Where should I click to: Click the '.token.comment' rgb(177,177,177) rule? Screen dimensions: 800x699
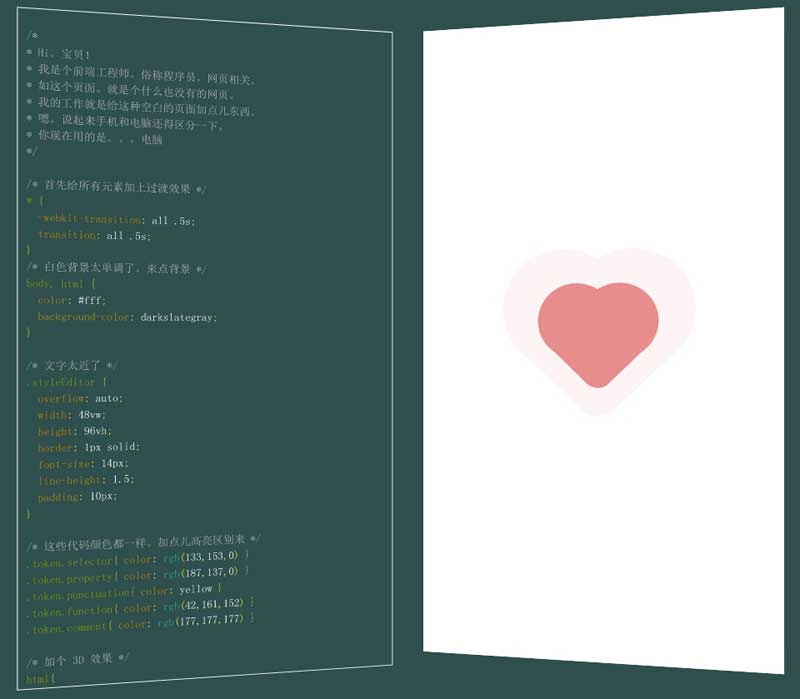click(140, 623)
